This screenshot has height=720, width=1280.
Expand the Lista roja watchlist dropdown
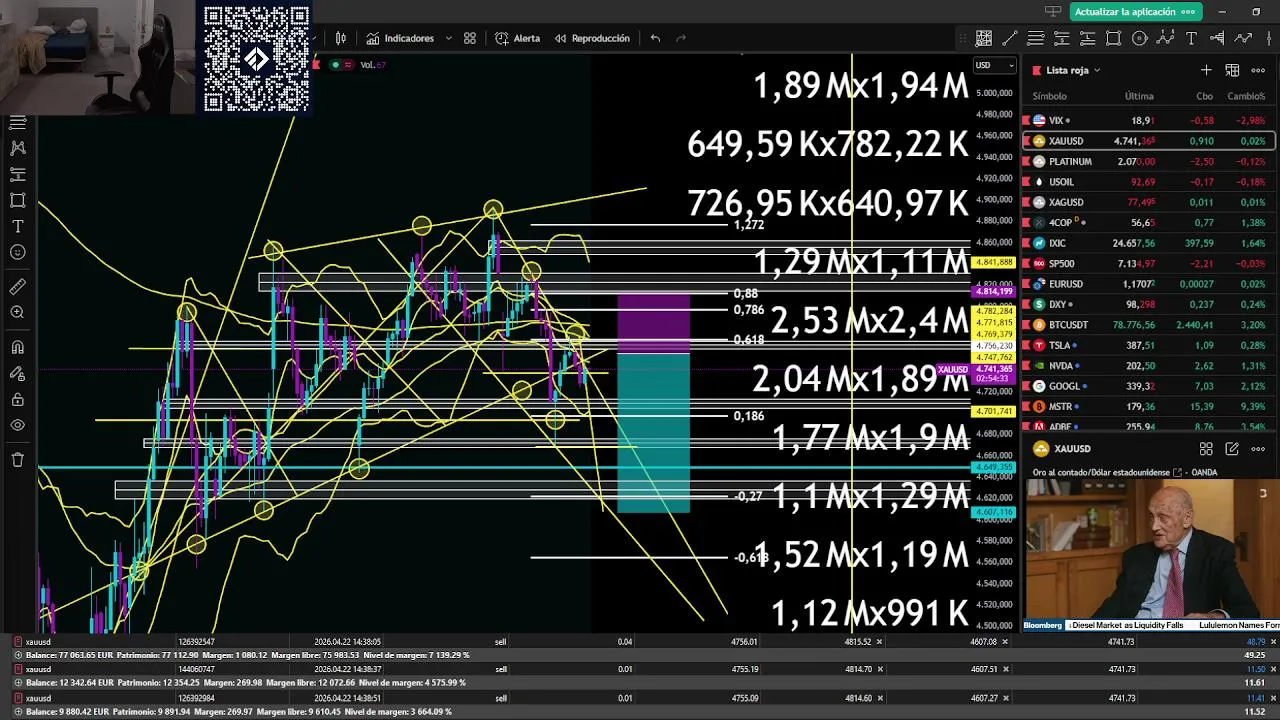click(x=1073, y=70)
